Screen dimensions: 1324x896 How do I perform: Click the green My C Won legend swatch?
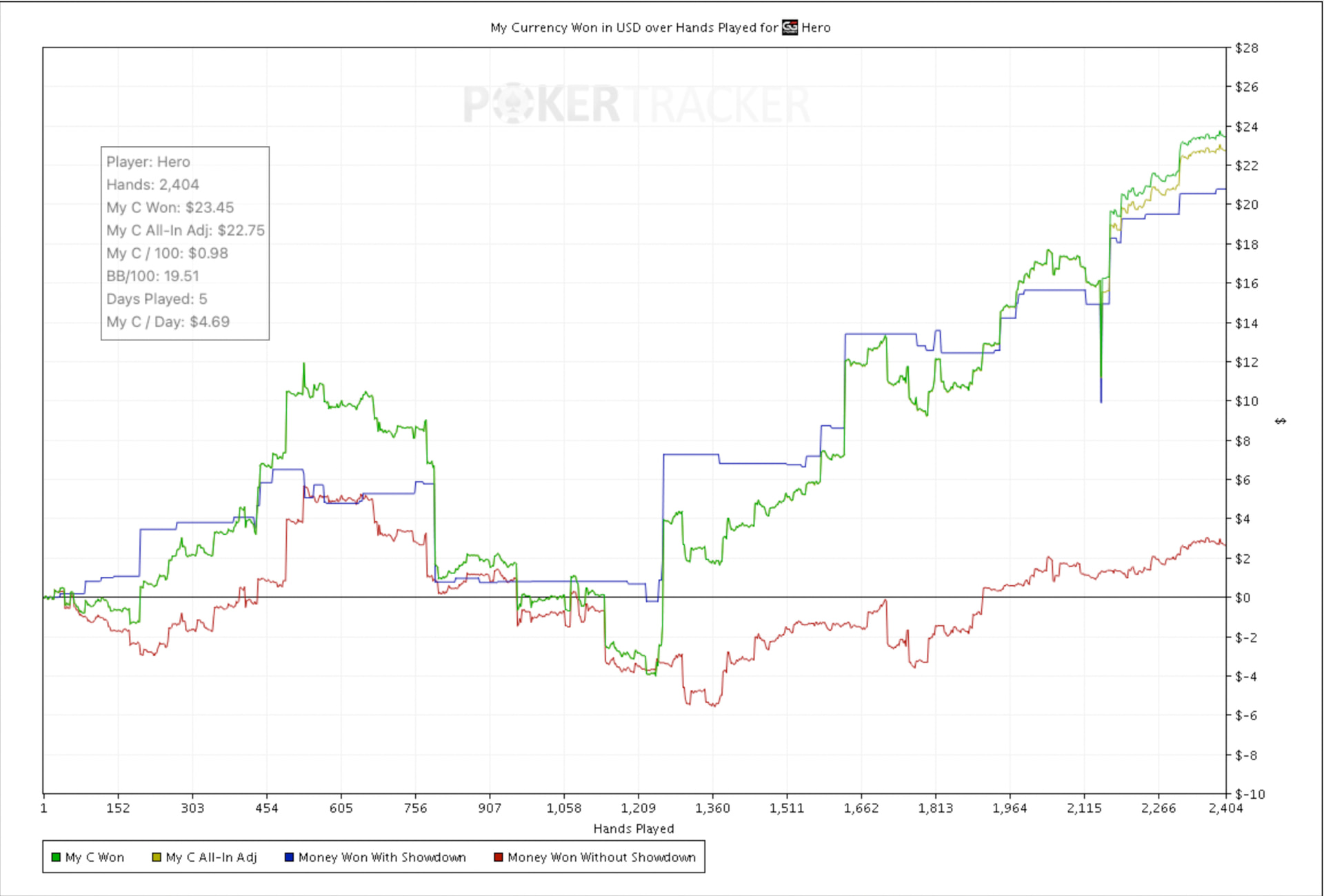pos(56,857)
